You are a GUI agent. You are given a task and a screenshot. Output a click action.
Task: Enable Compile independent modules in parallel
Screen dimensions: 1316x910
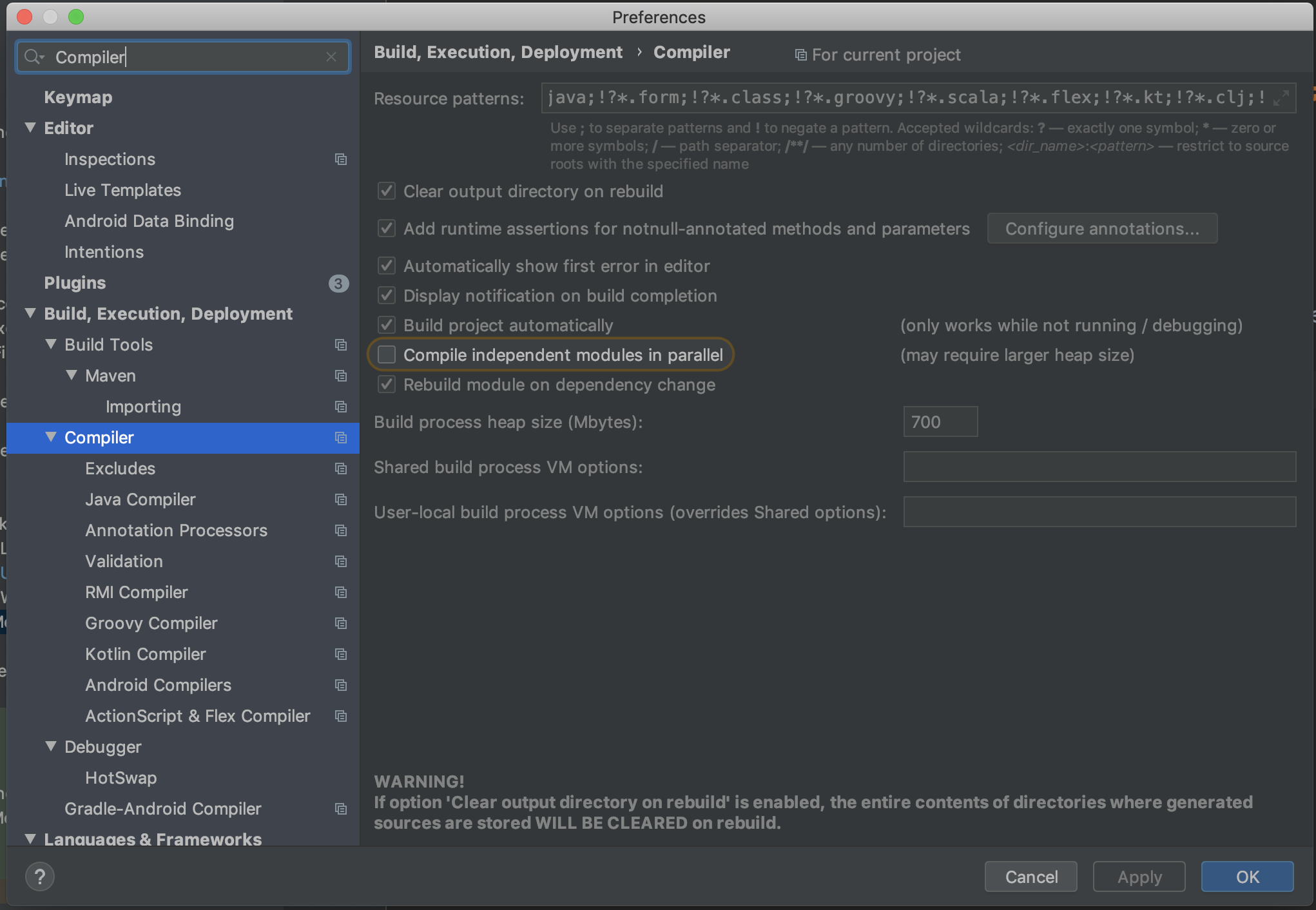pyautogui.click(x=387, y=355)
